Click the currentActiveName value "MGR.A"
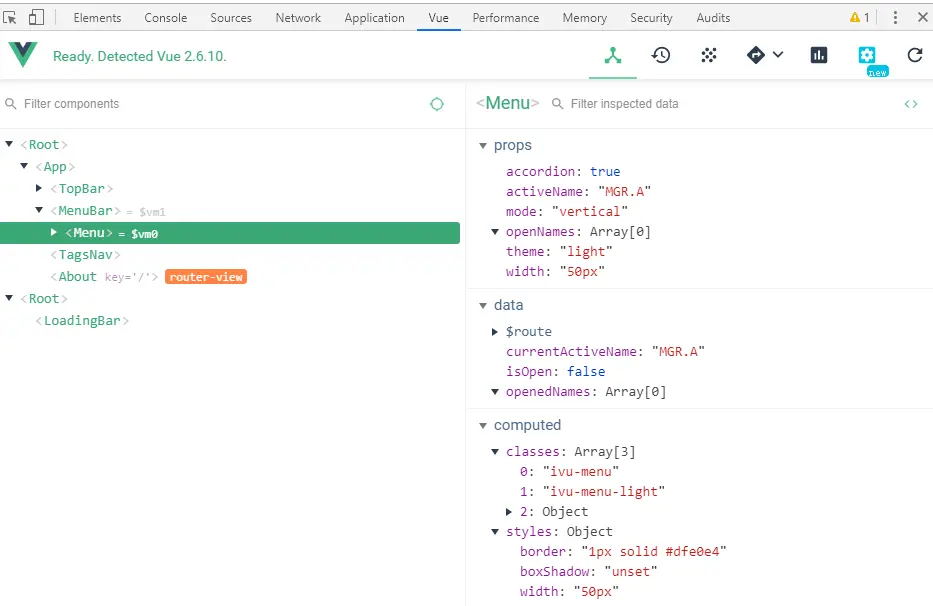933x606 pixels. [678, 352]
